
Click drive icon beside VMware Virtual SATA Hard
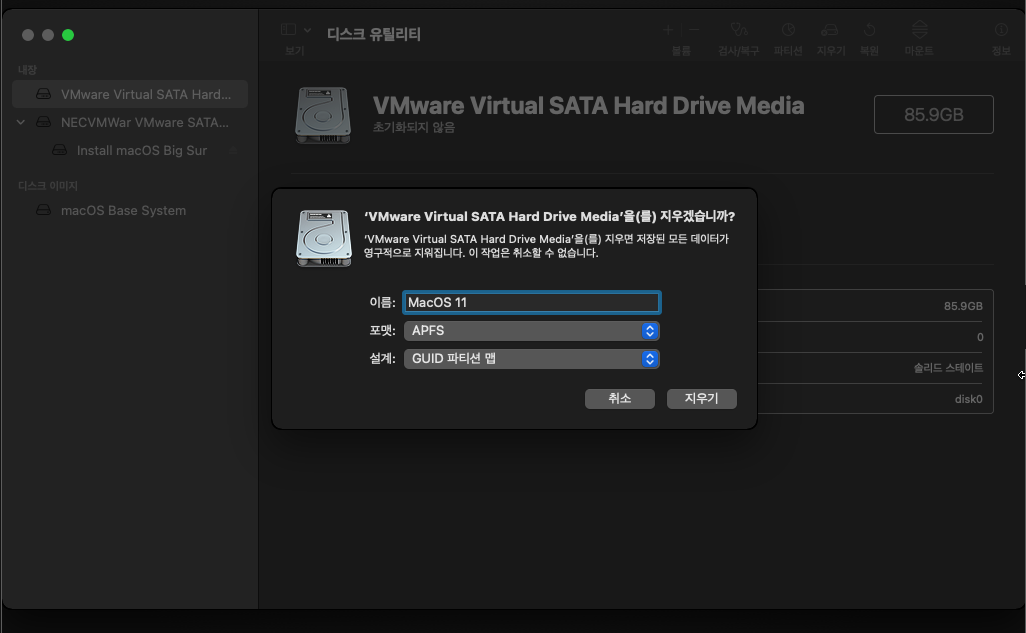(43, 94)
